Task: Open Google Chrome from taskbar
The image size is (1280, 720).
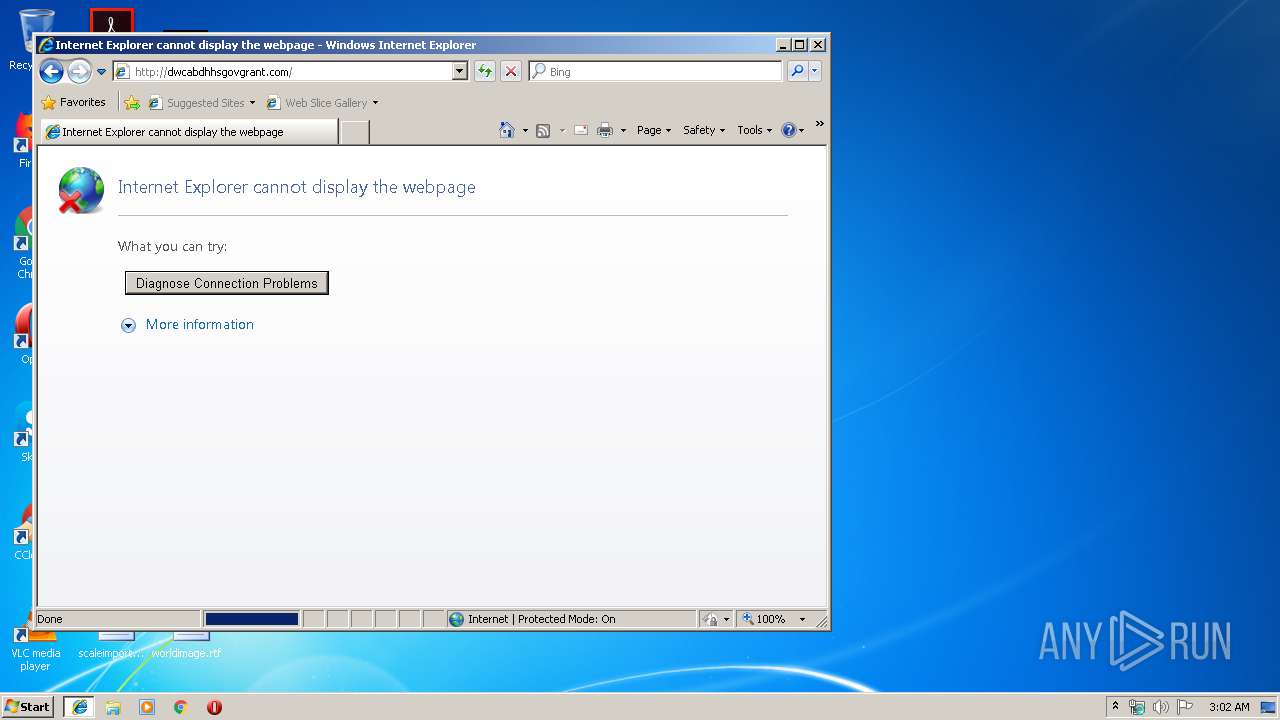Action: coord(181,707)
